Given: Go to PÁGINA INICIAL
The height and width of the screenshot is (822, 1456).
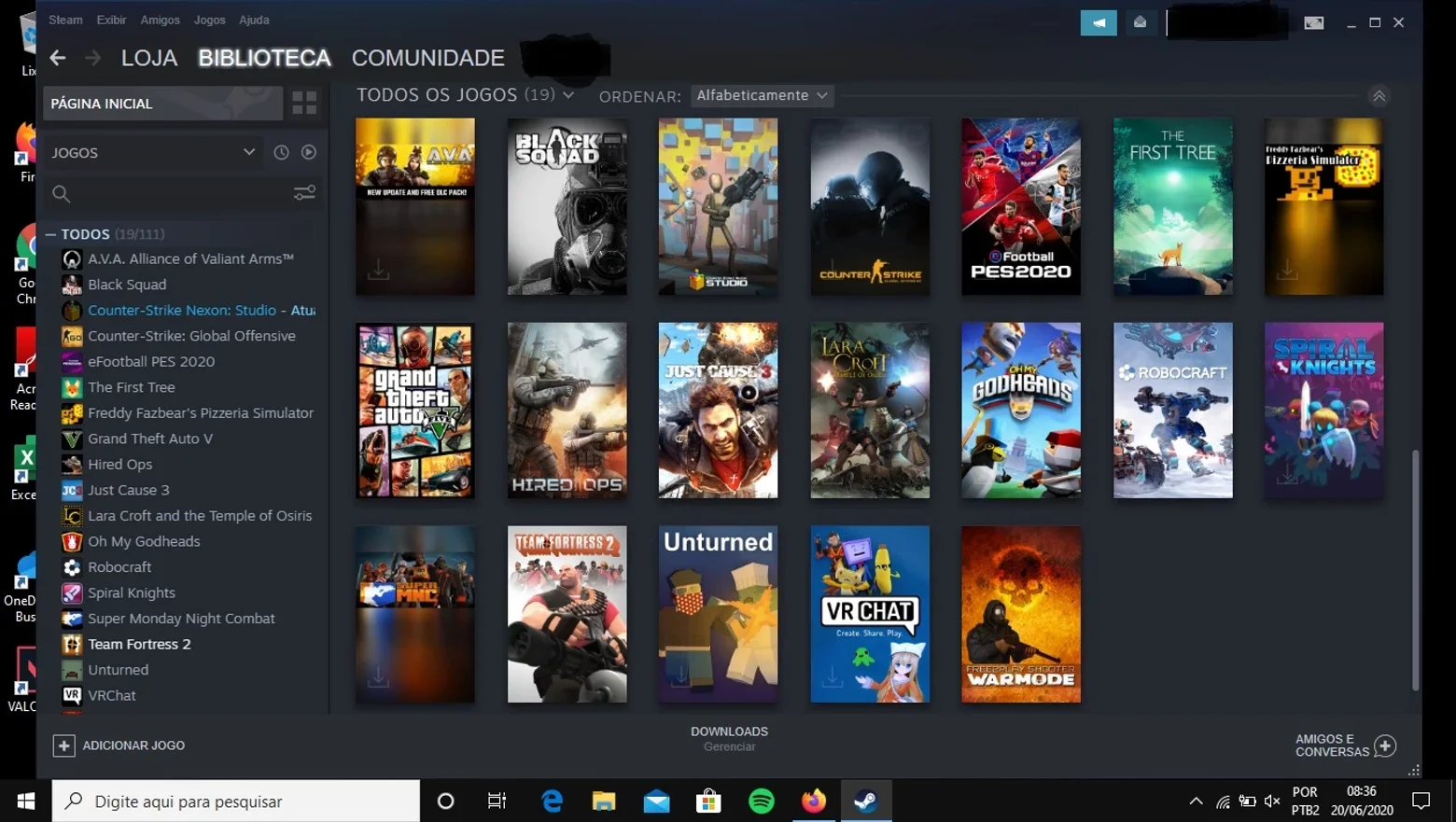Looking at the screenshot, I should tap(162, 103).
